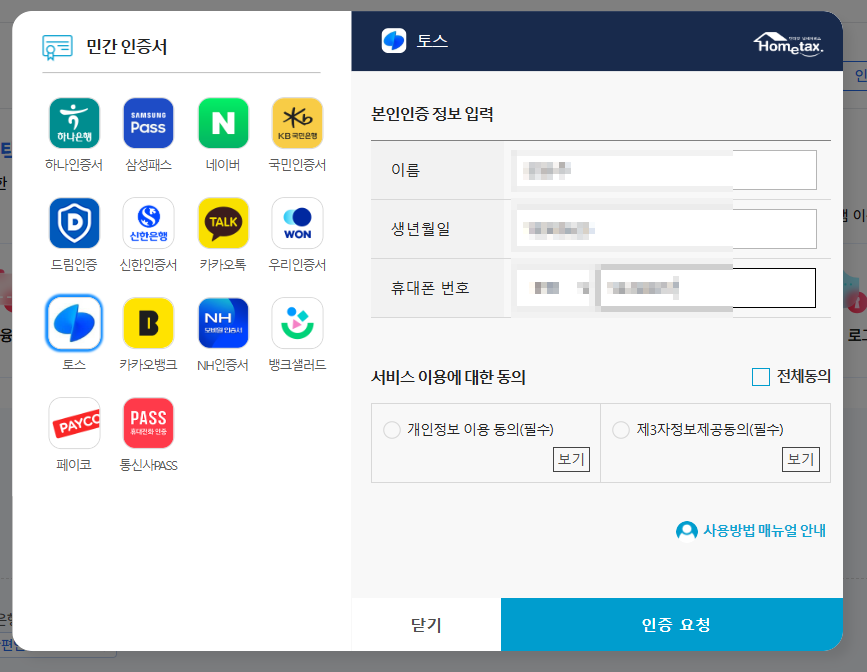Click the 전체동의 label text
The image size is (867, 672).
click(x=803, y=377)
